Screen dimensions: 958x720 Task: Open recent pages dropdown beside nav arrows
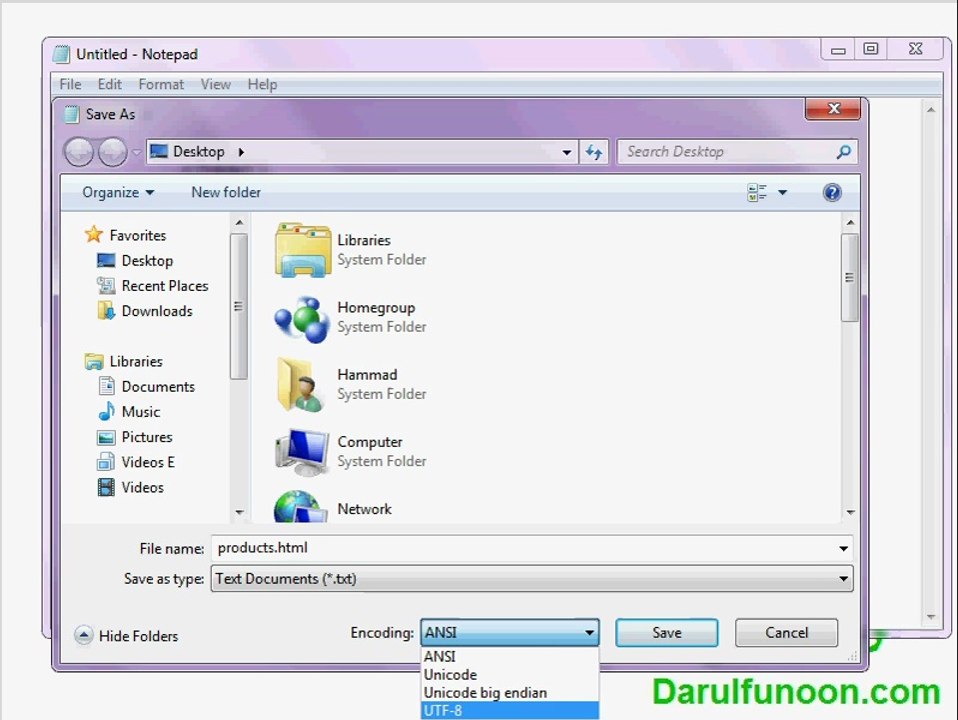click(136, 152)
